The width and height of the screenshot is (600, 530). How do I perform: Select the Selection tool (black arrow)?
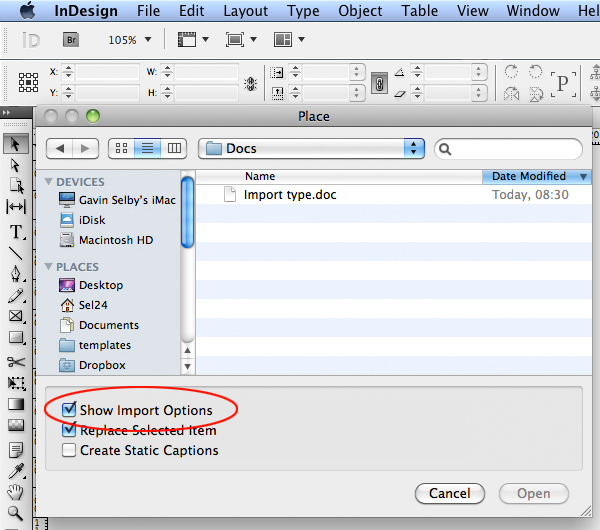15,144
